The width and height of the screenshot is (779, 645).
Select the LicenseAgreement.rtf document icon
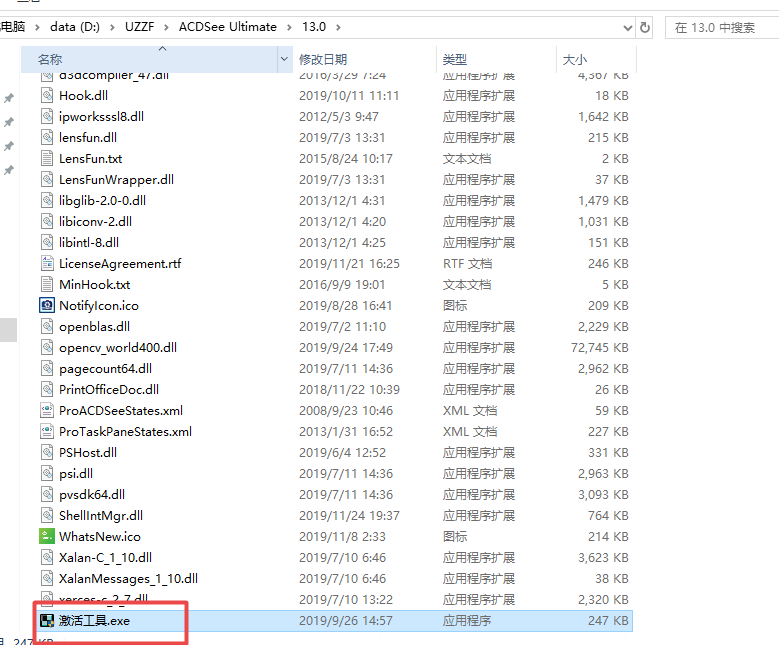tap(47, 264)
